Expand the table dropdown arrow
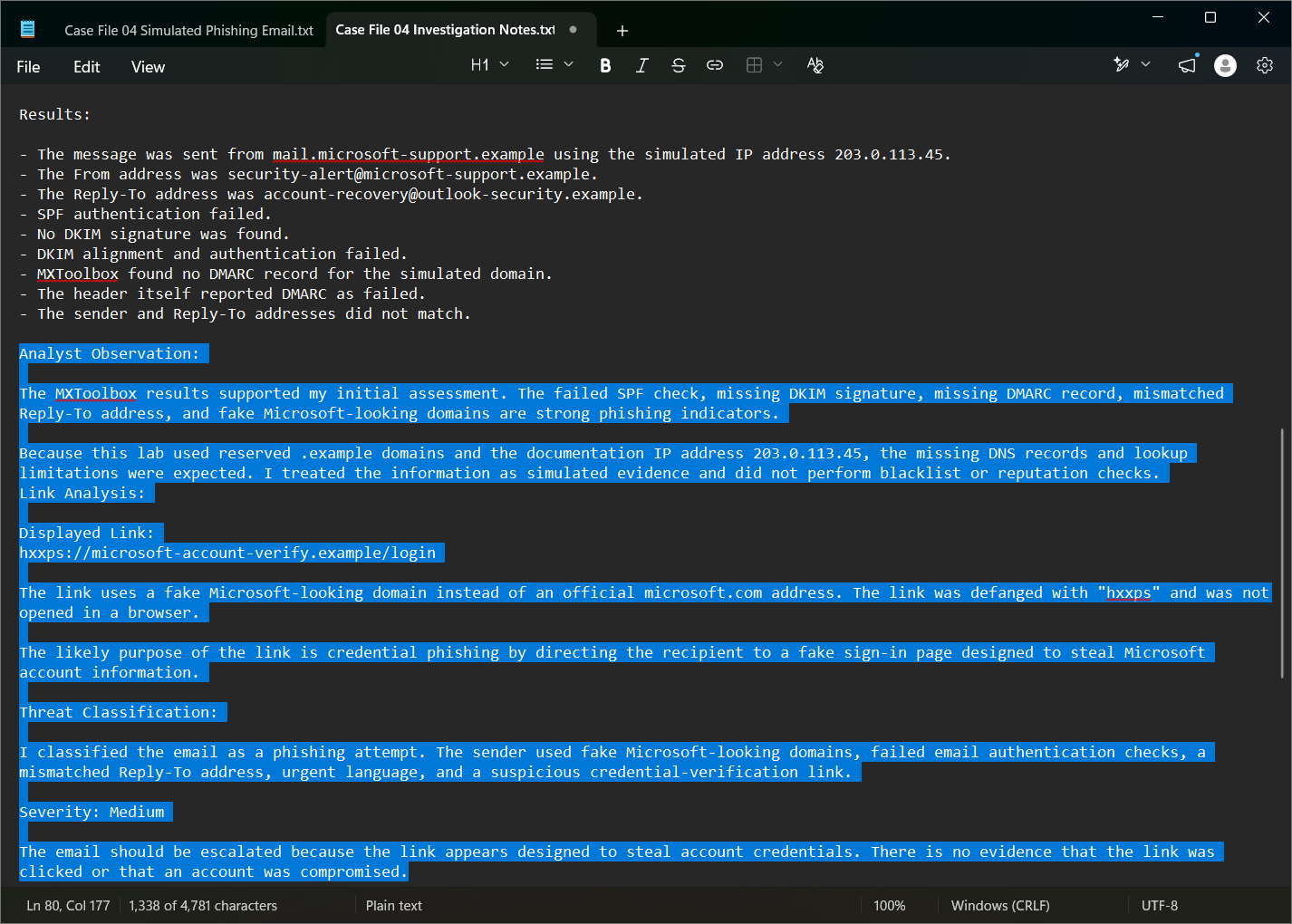 [777, 64]
